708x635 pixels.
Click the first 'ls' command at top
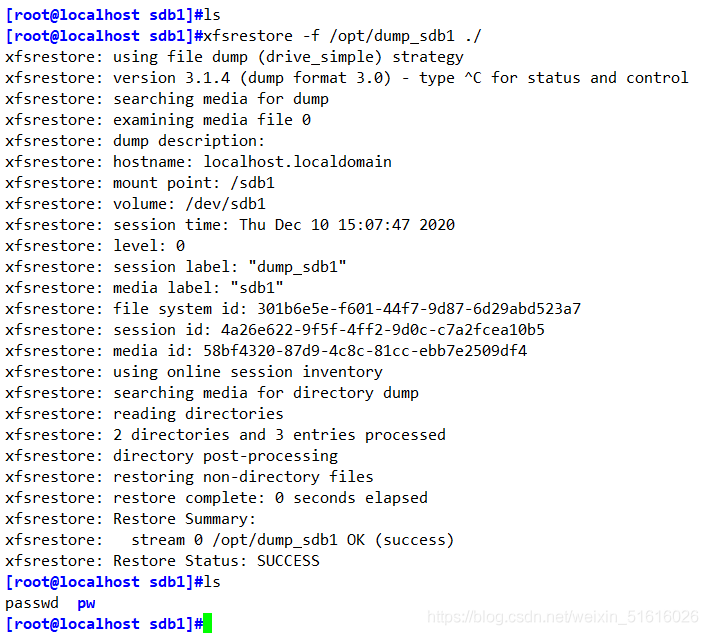(212, 15)
